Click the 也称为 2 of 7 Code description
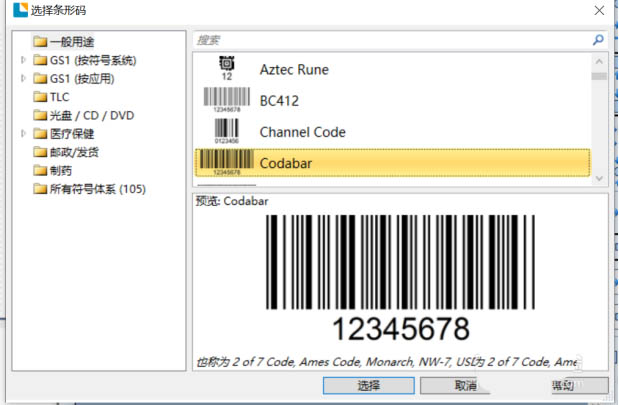 [387, 362]
